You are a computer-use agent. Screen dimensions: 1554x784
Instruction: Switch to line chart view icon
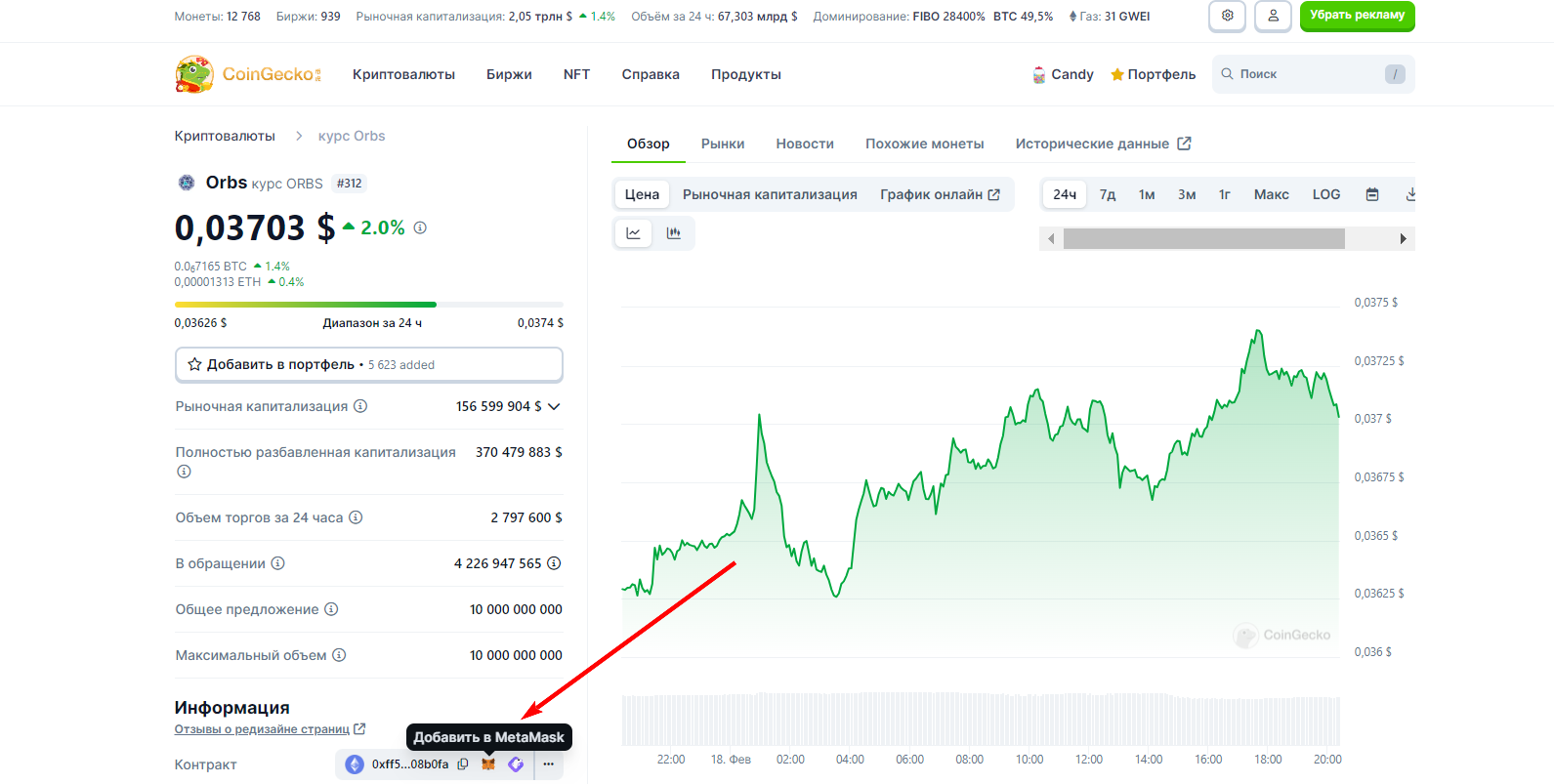point(634,233)
